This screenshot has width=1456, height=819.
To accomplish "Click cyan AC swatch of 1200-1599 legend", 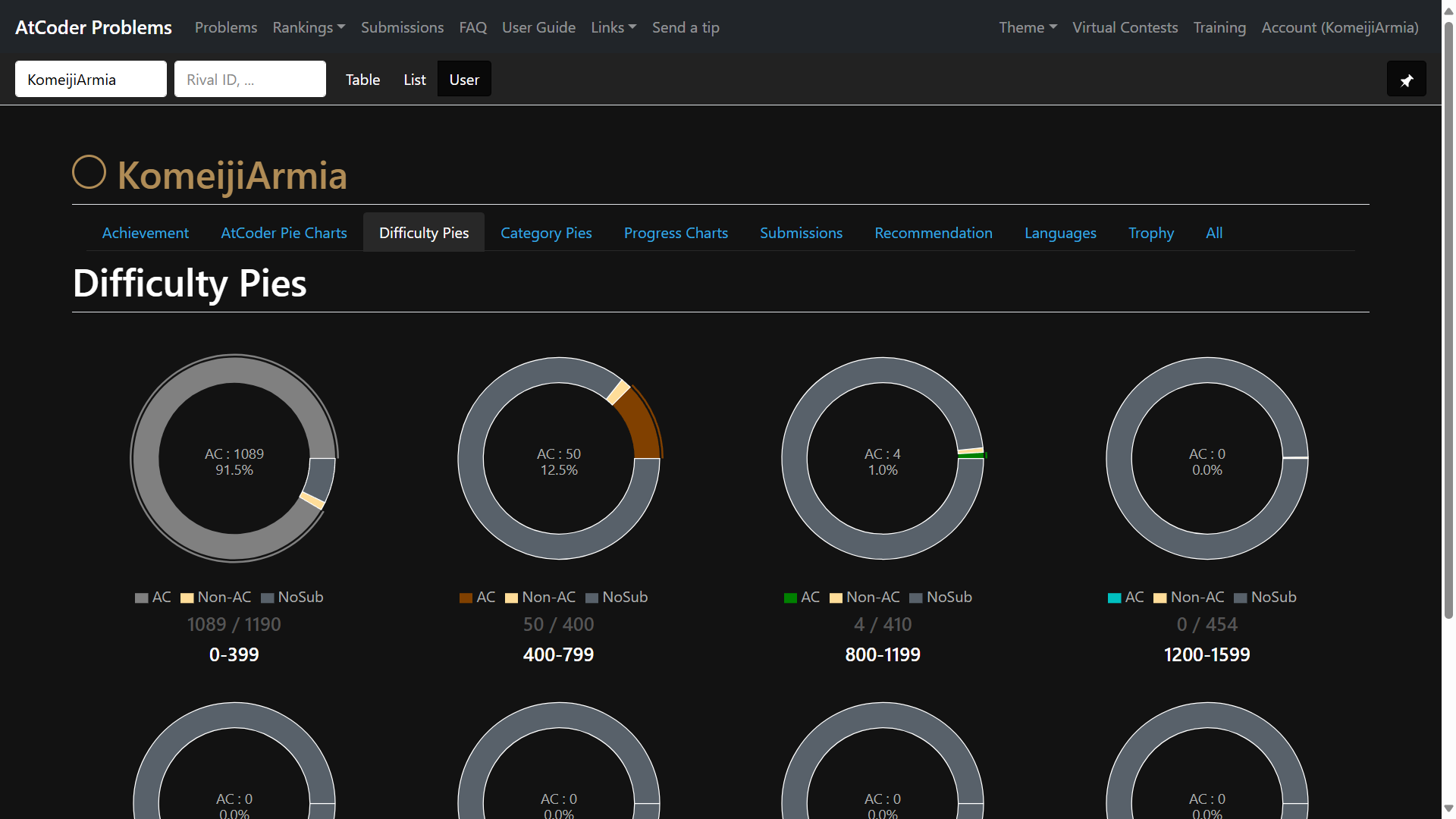I will [x=1114, y=598].
